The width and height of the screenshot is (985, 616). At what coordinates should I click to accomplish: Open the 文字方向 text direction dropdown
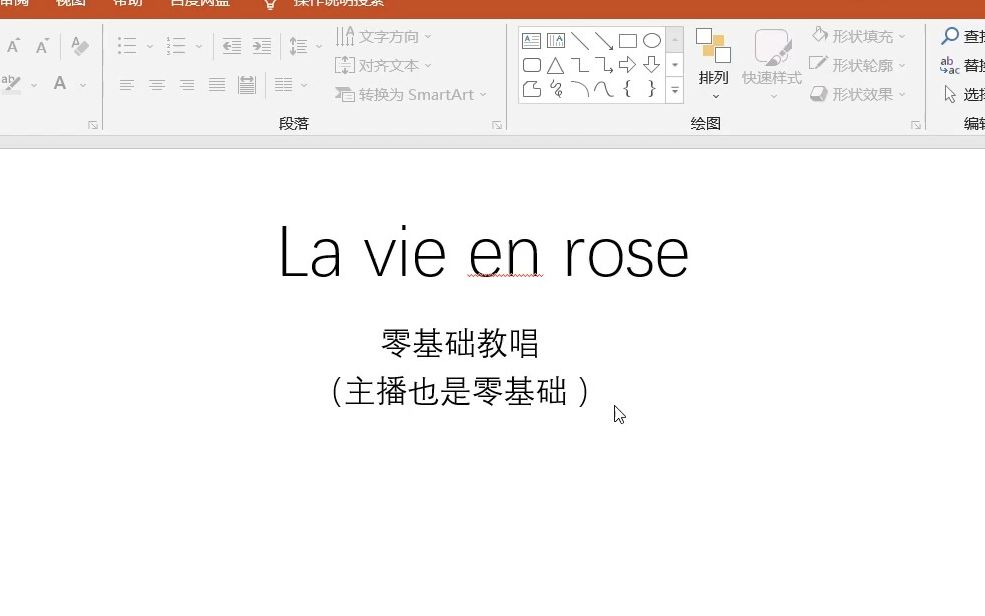coord(383,37)
